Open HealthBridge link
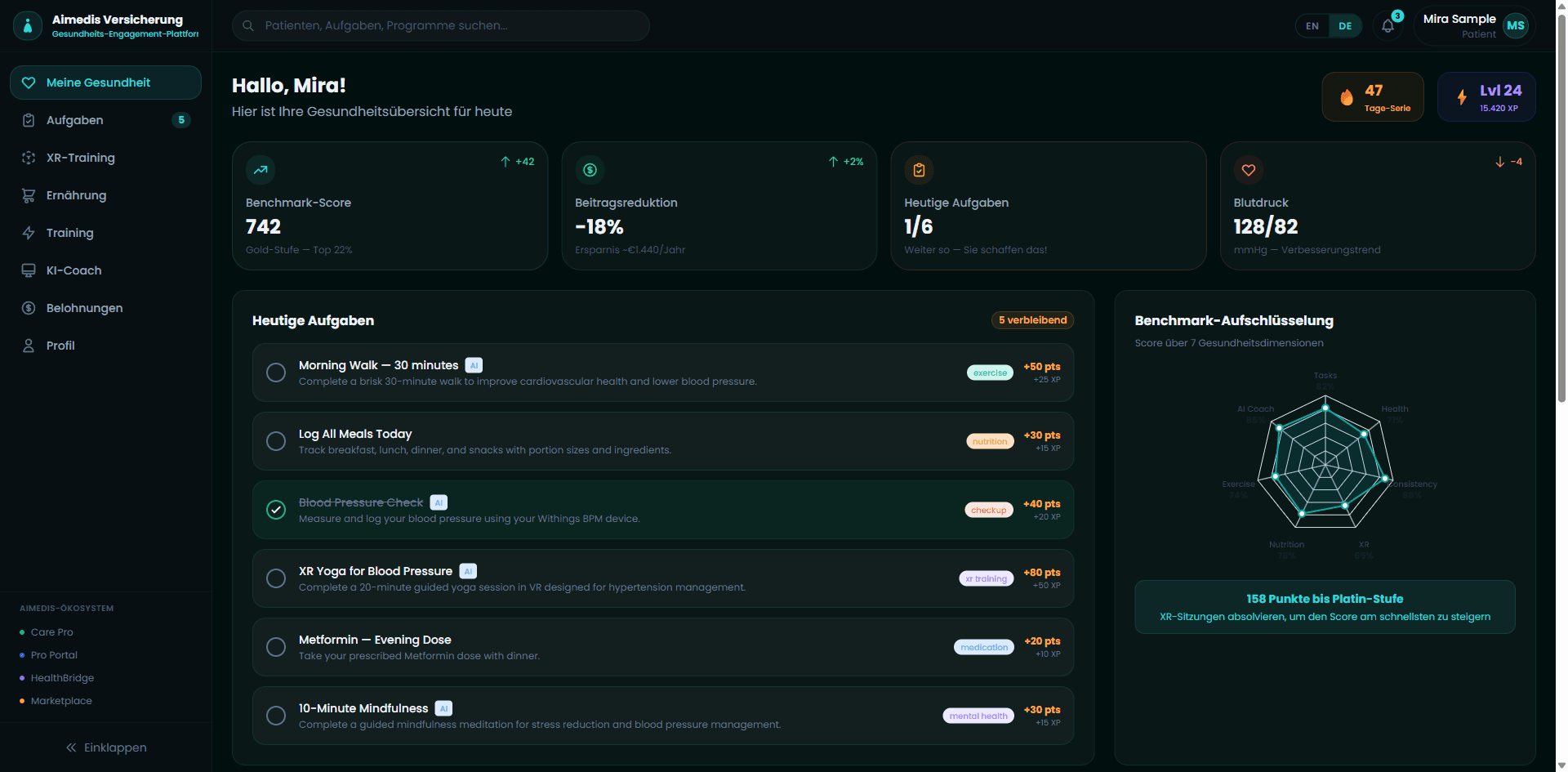Image resolution: width=1568 pixels, height=772 pixels. (x=57, y=678)
